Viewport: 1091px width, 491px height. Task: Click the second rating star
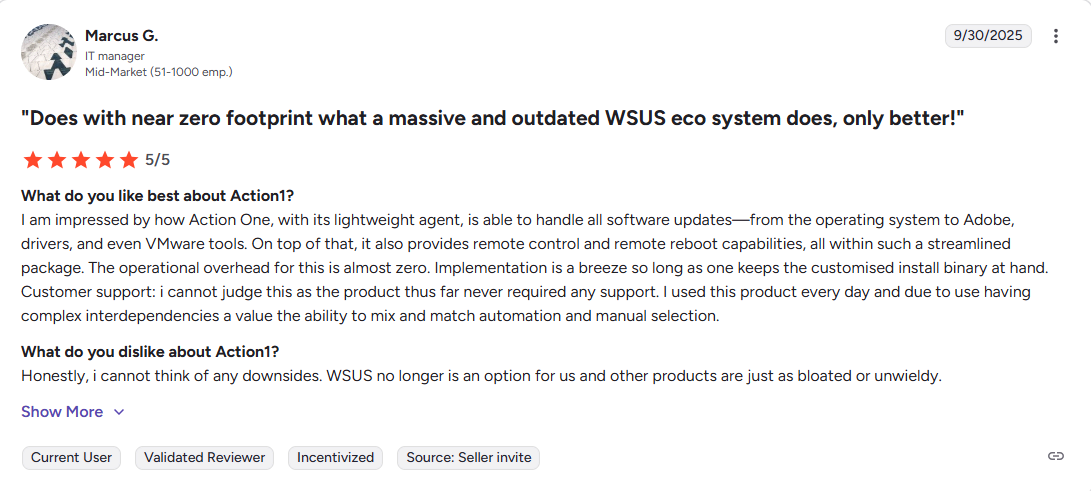(56, 159)
